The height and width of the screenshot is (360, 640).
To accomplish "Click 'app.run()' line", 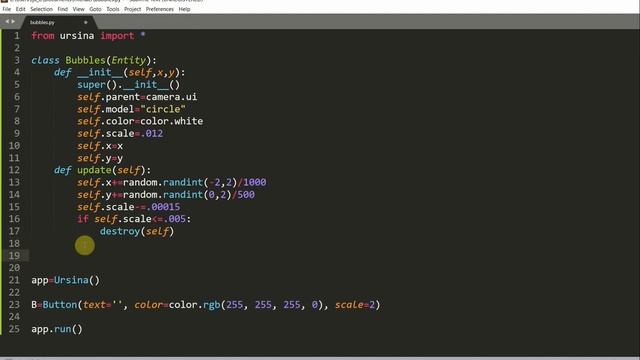I will coord(57,329).
